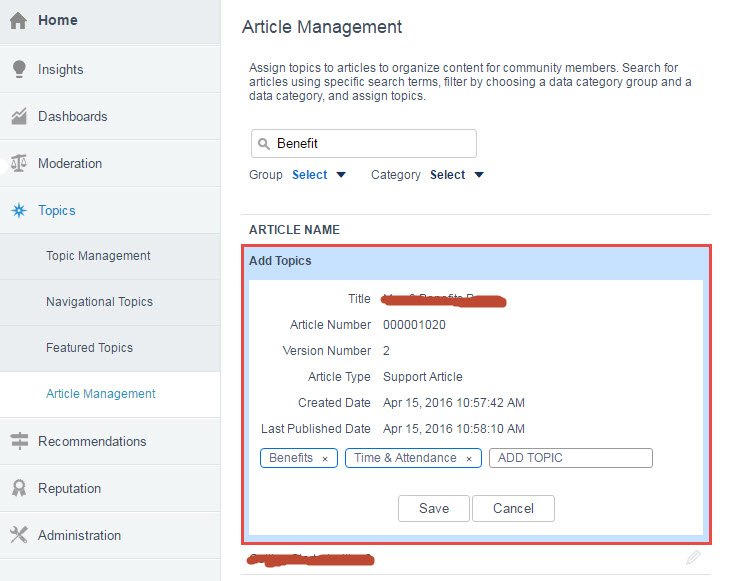Image resolution: width=731 pixels, height=581 pixels.
Task: Save the assigned topics
Action: coord(434,508)
